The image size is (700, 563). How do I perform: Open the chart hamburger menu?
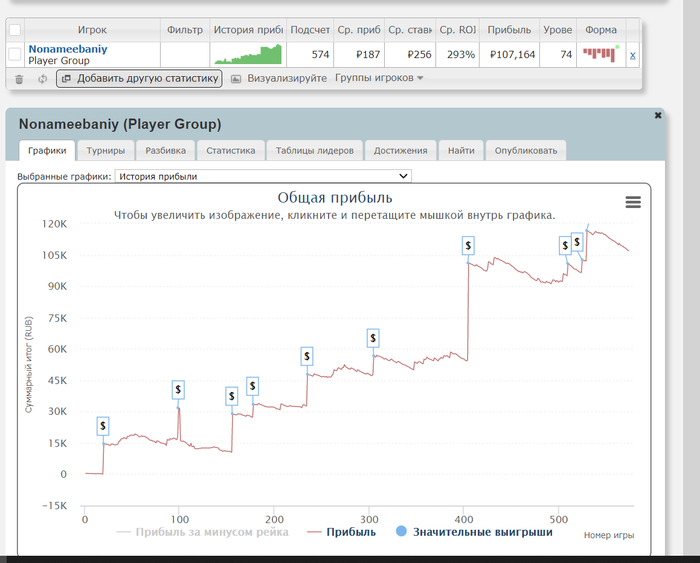click(x=632, y=202)
